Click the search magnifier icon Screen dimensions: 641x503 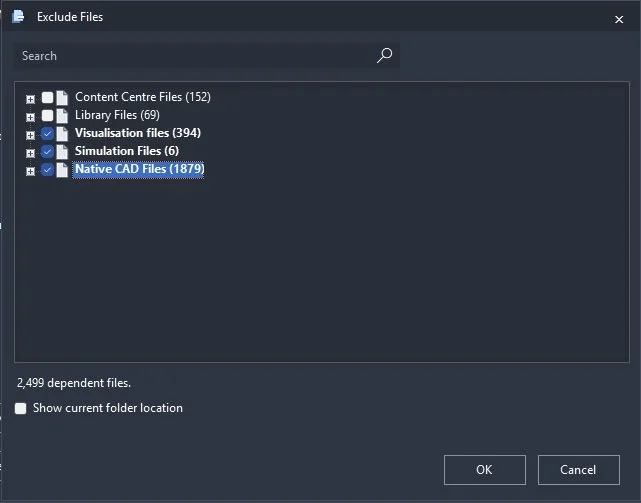384,56
